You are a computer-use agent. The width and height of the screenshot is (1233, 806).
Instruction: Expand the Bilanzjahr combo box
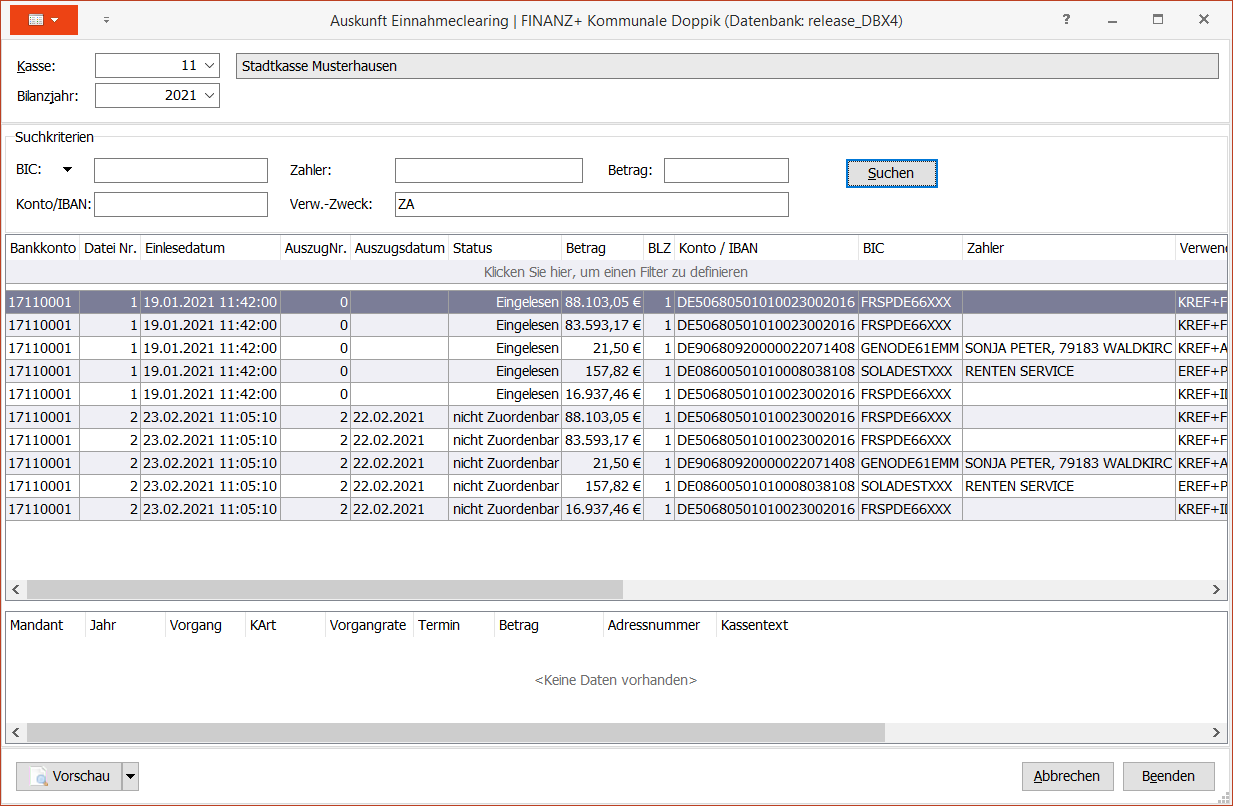point(209,96)
